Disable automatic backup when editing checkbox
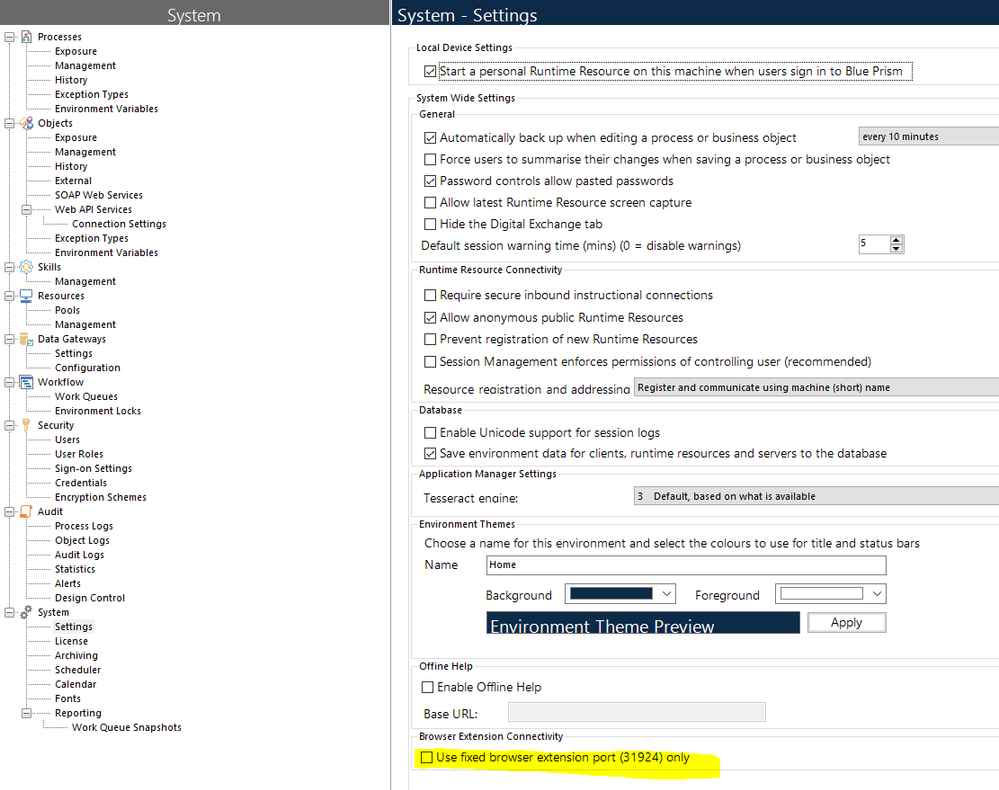 click(x=430, y=138)
